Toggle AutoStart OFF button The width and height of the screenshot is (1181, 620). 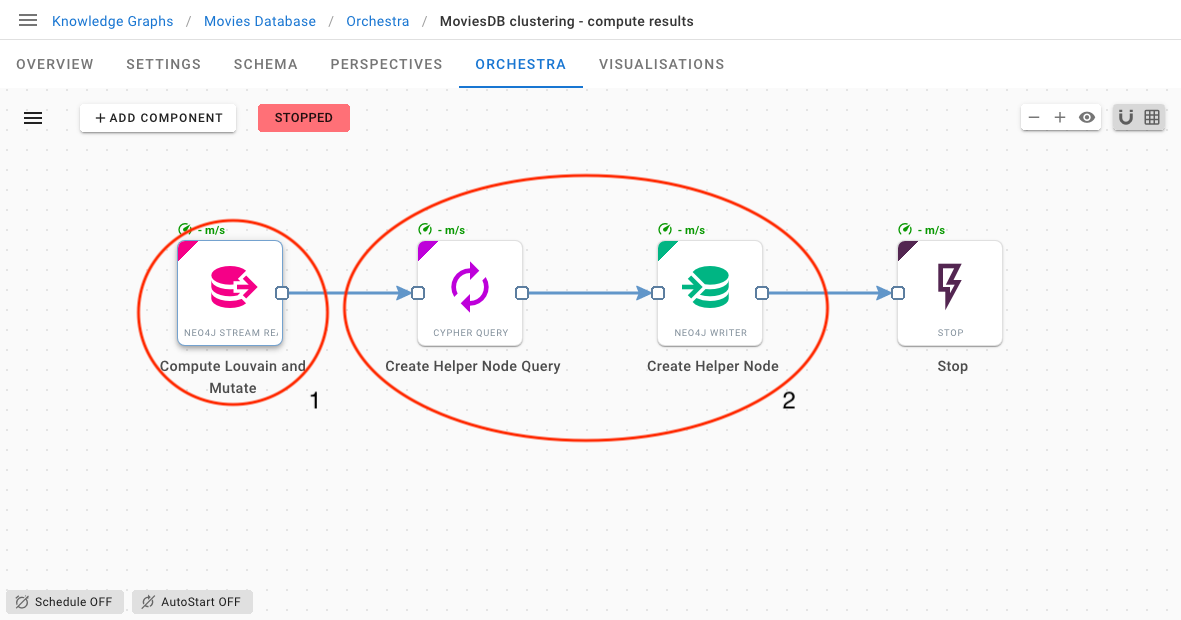coord(192,602)
